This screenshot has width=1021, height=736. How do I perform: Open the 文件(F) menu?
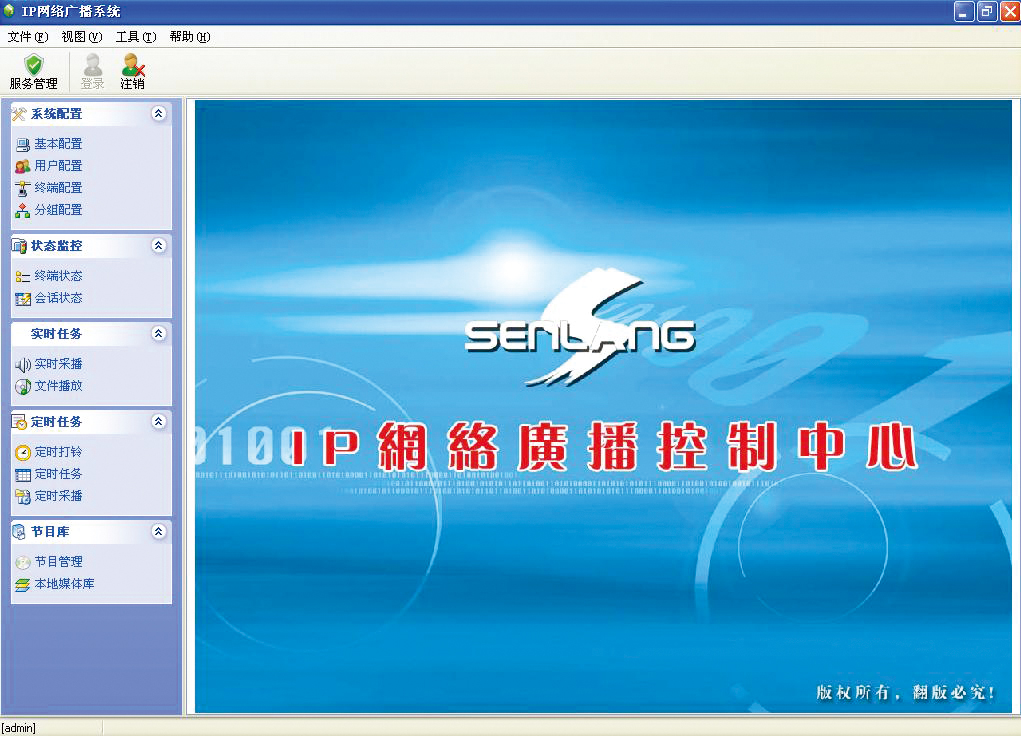pos(28,37)
